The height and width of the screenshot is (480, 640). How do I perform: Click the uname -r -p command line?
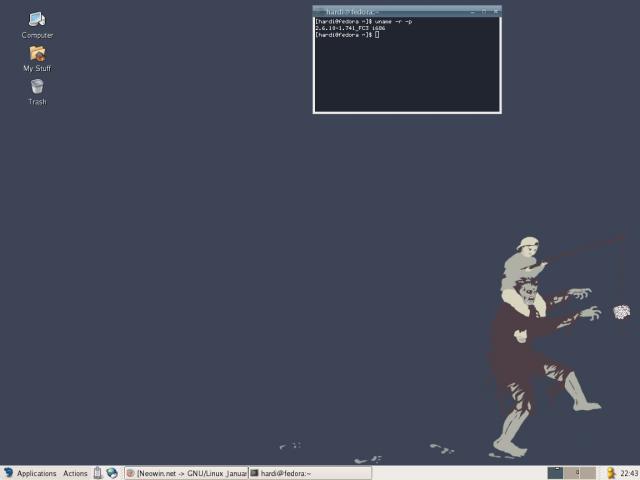point(363,21)
